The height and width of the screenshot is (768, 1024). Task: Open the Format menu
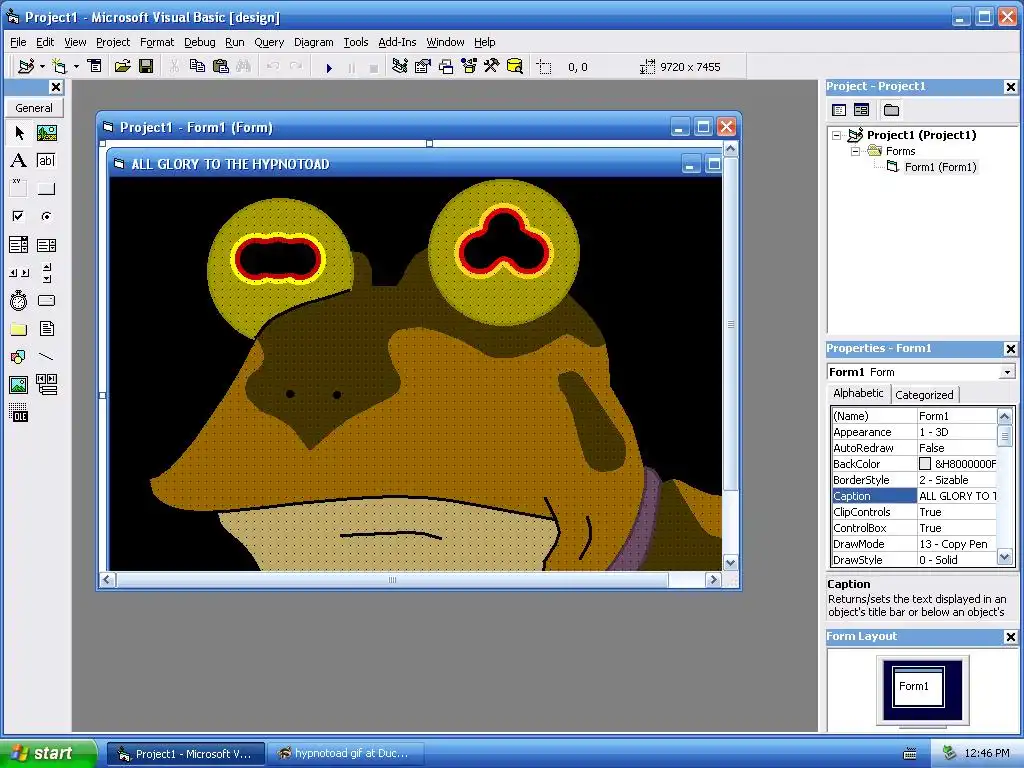(x=157, y=42)
